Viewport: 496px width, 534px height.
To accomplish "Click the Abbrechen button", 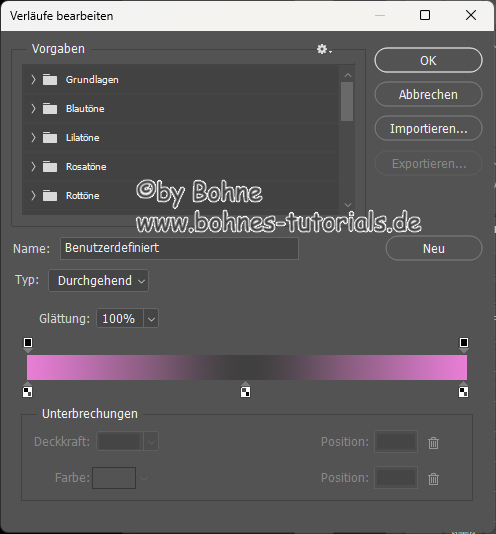I will [x=428, y=94].
